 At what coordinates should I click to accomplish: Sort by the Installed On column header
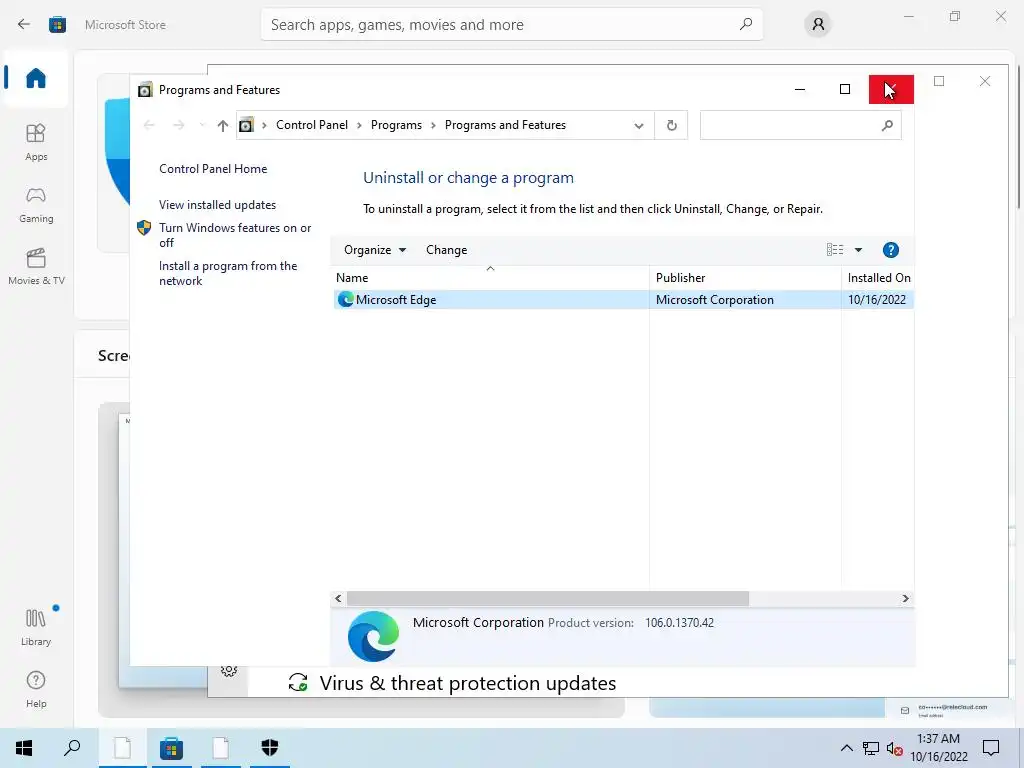click(878, 278)
